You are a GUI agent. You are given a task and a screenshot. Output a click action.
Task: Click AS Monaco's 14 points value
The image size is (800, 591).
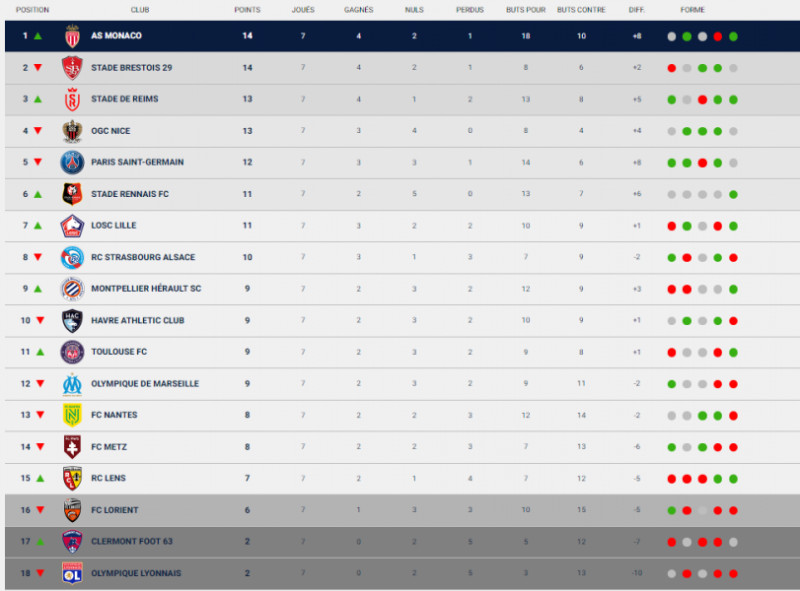pos(247,36)
